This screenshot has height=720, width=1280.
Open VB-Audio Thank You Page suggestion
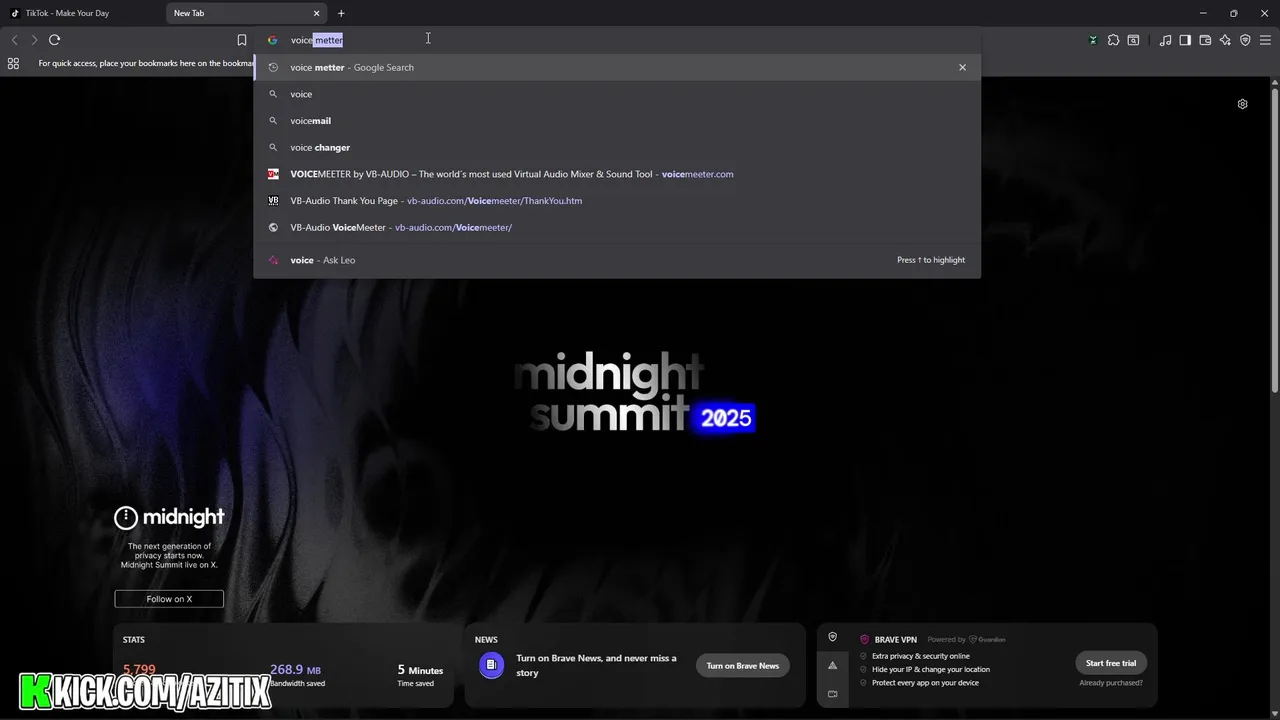point(617,201)
